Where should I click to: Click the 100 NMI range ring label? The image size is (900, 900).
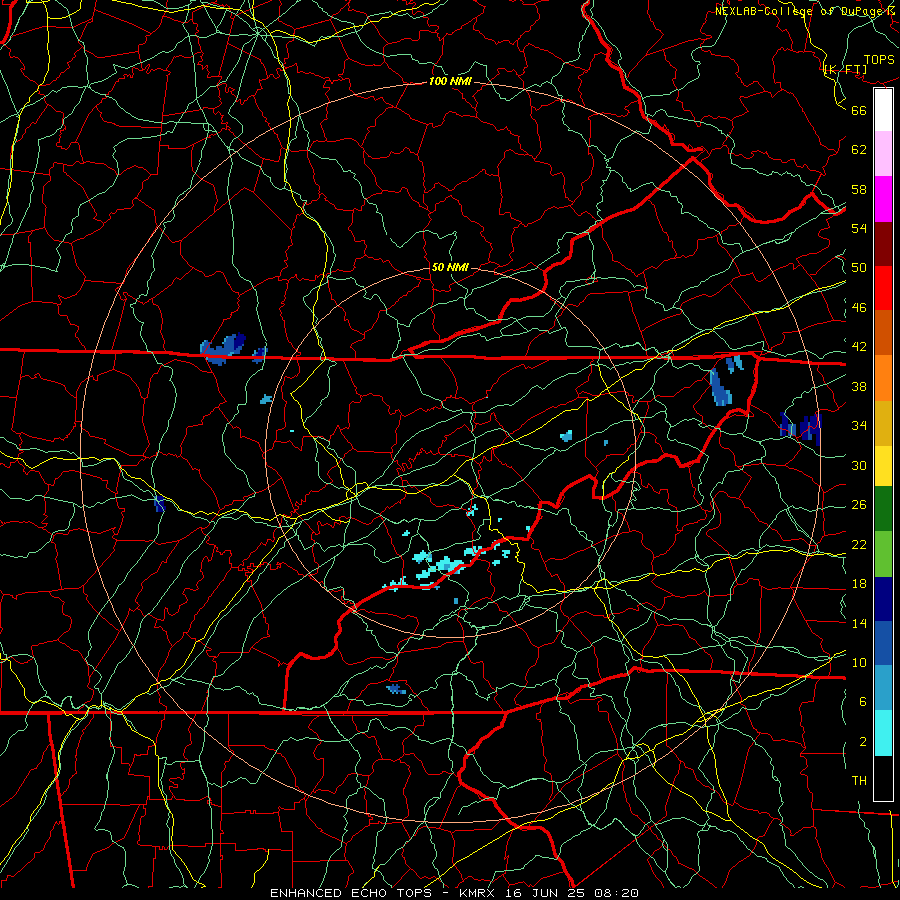point(450,82)
